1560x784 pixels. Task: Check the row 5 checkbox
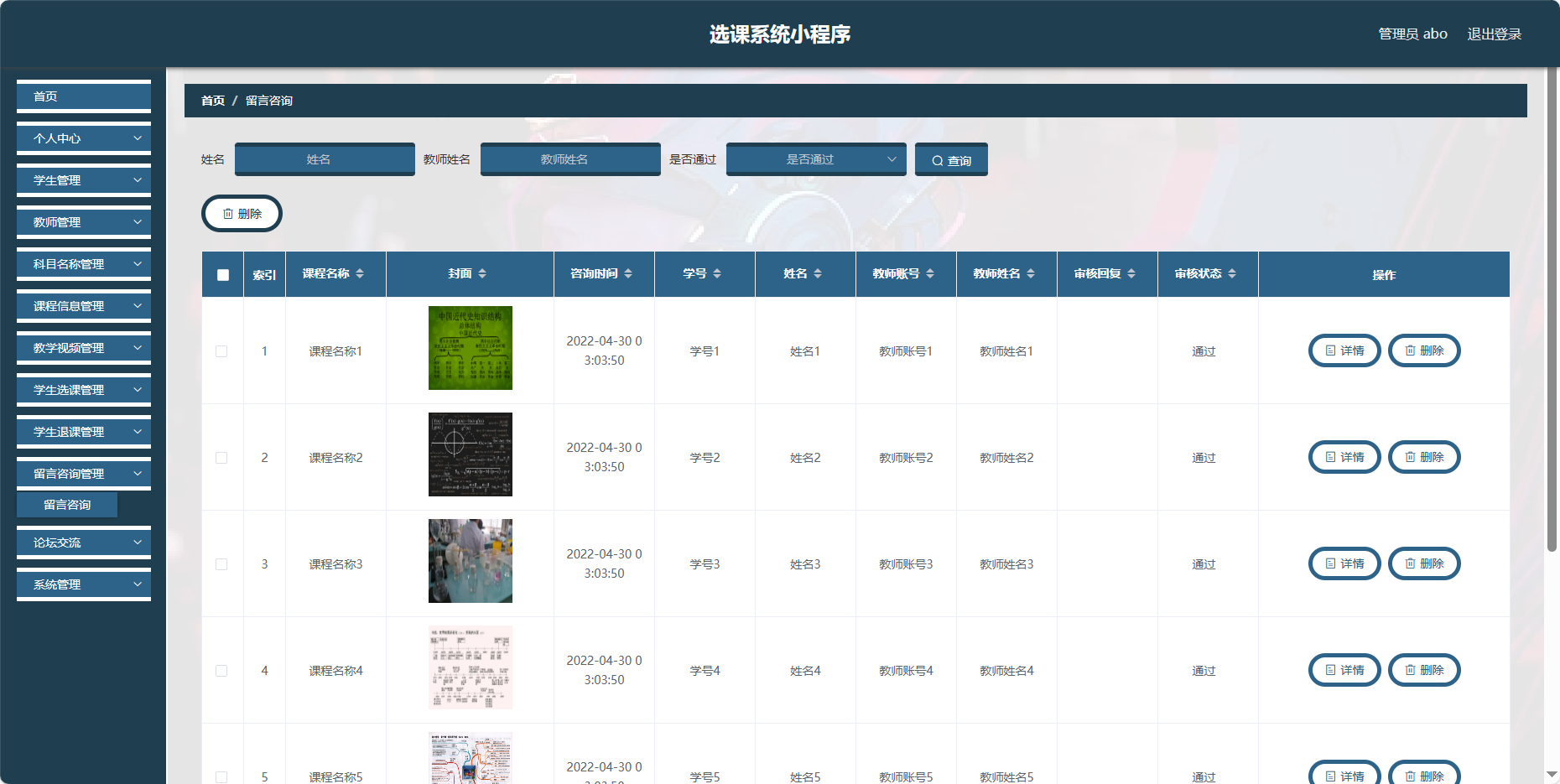[x=221, y=777]
